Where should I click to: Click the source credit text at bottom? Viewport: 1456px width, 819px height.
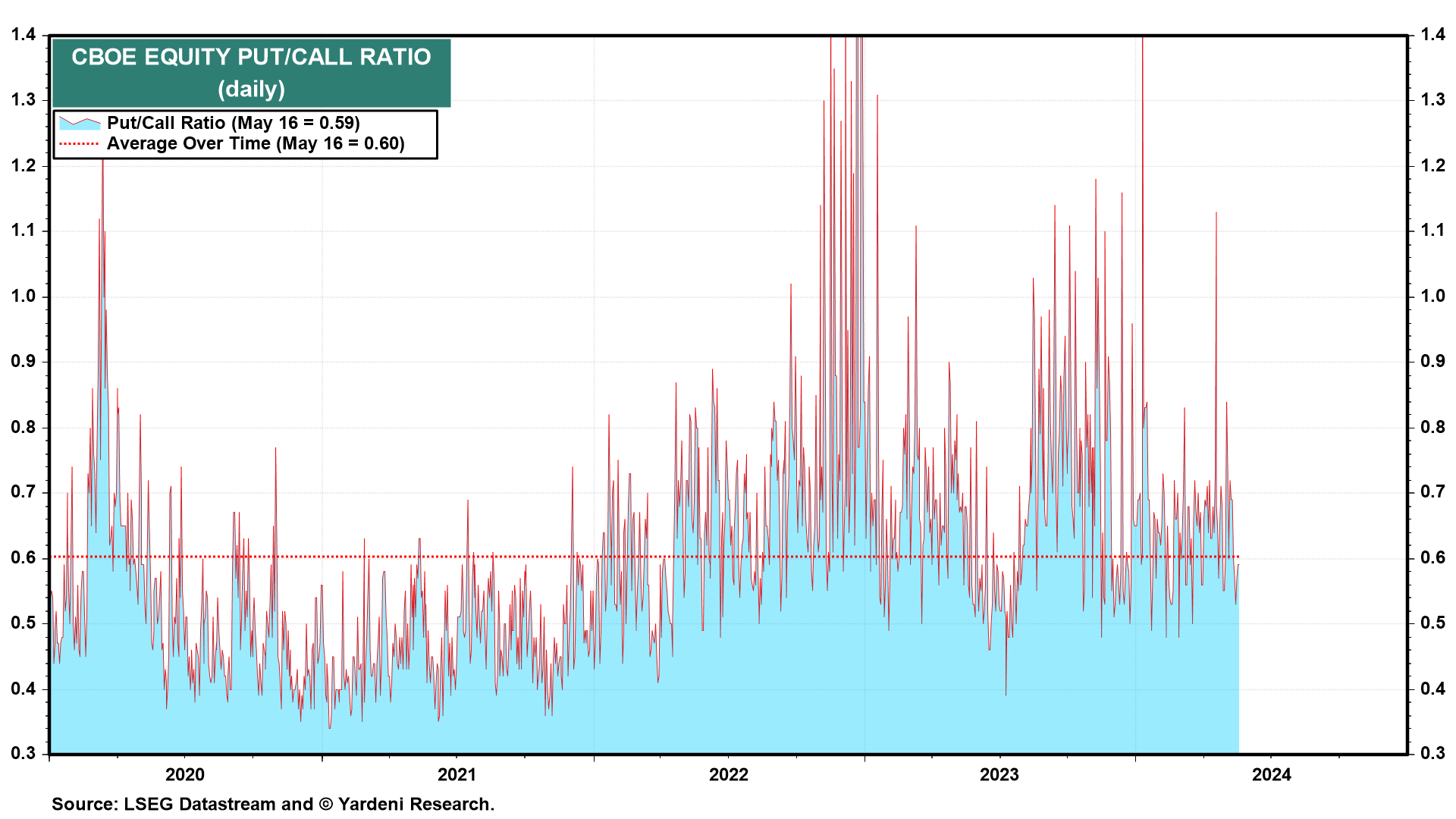coord(273,804)
